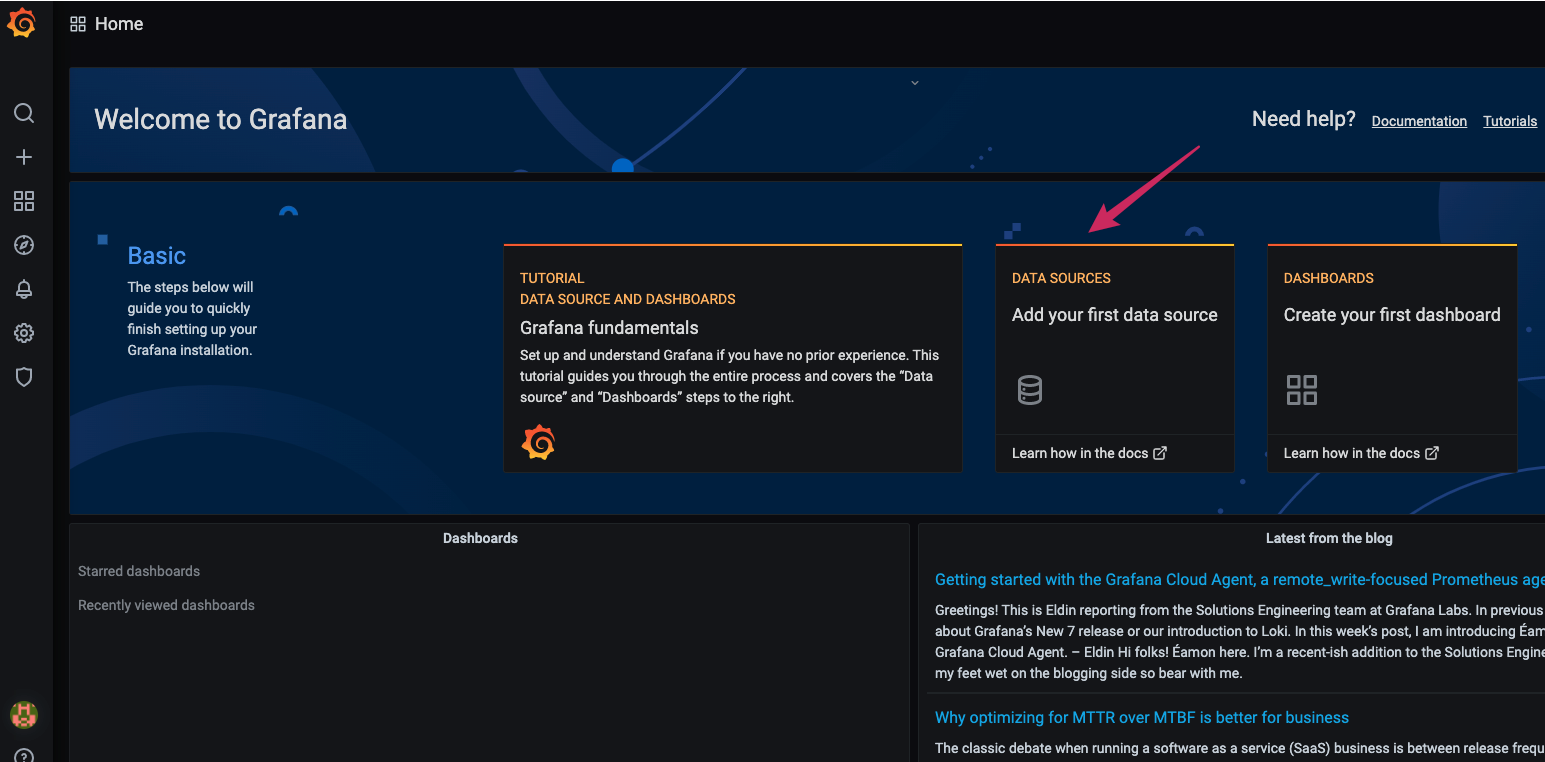1545x762 pixels.
Task: Click the DATA SOURCES card label
Action: pos(1061,278)
